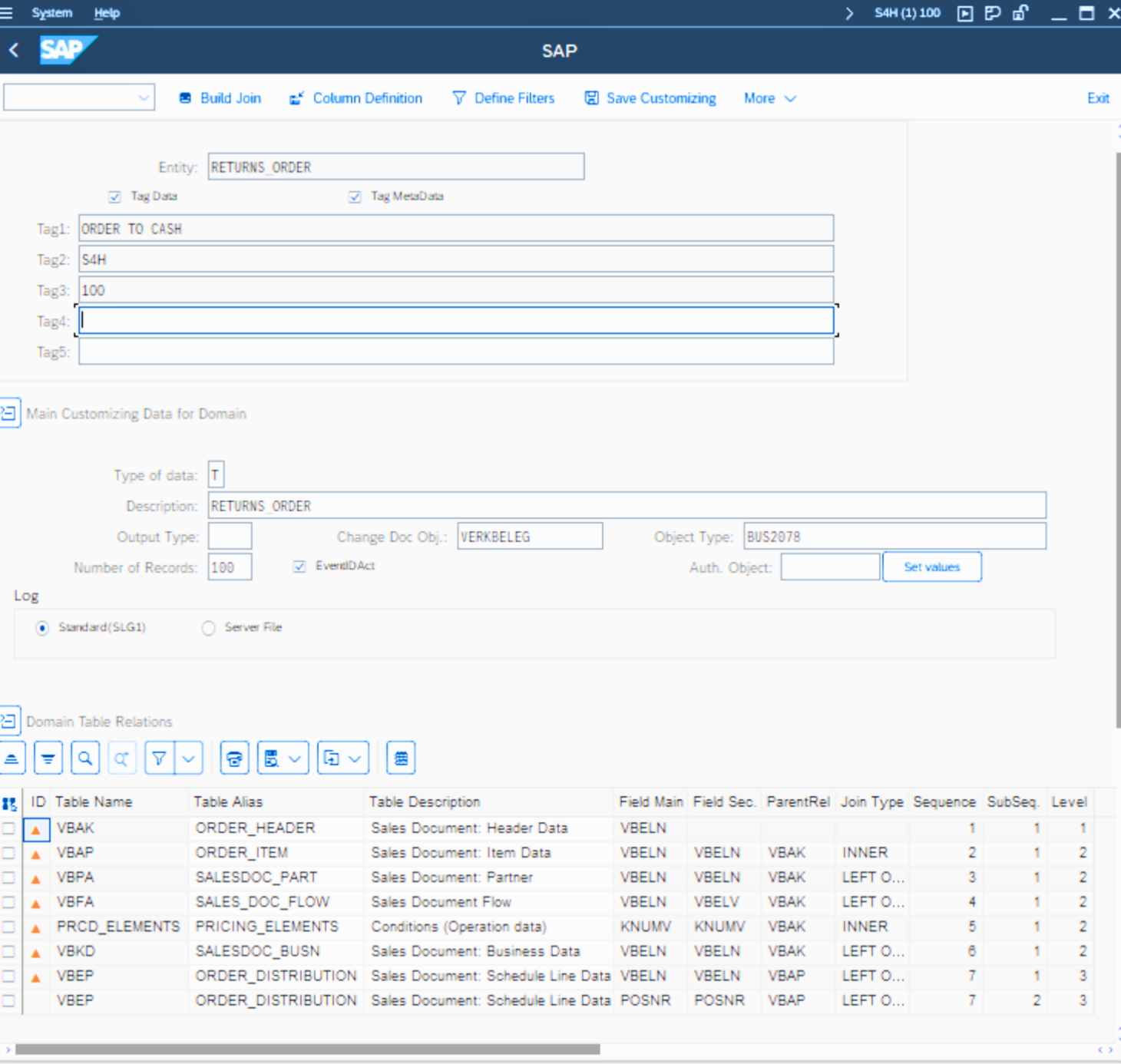Select the Server File log option
The height and width of the screenshot is (1064, 1121).
click(x=209, y=628)
